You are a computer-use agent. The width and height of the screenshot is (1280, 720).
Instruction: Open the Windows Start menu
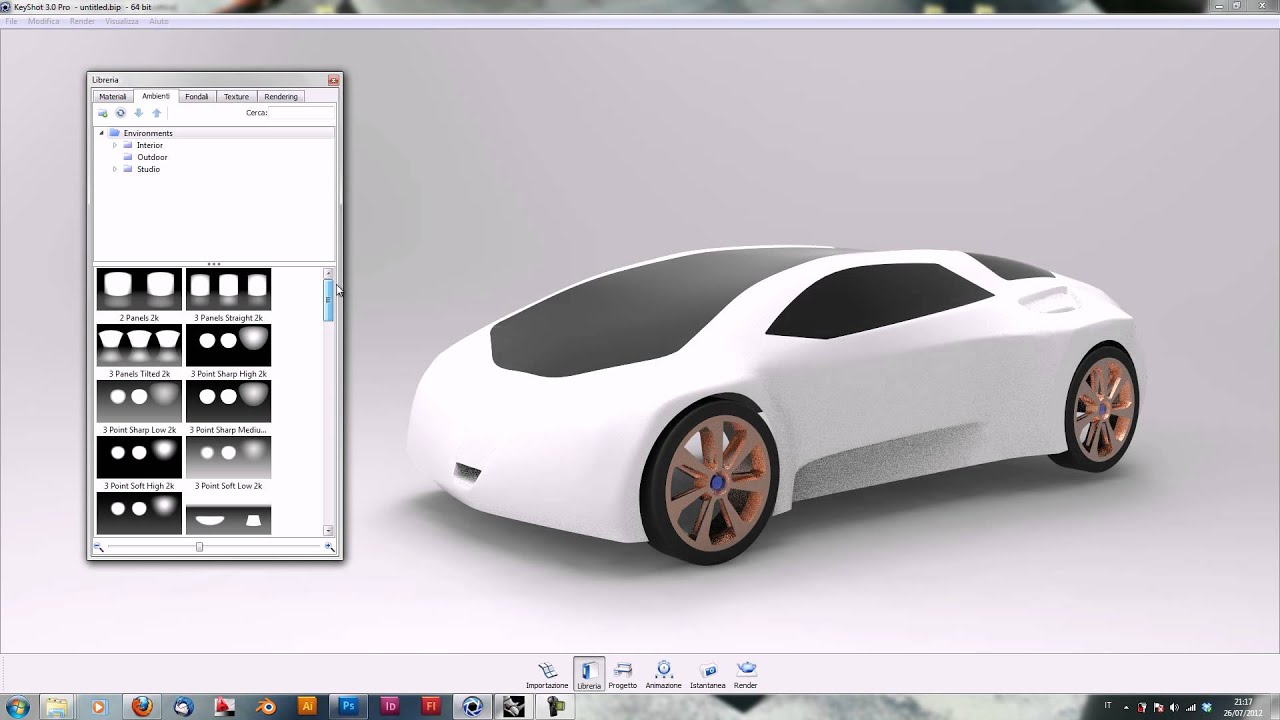point(18,706)
